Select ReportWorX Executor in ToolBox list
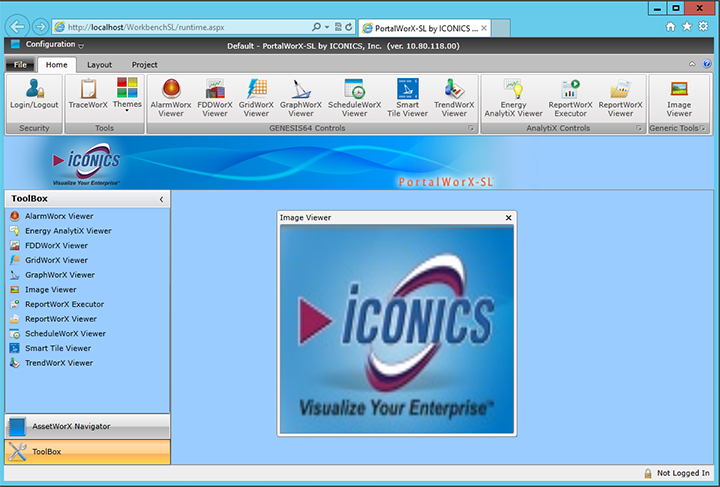The image size is (720, 487). point(87,304)
